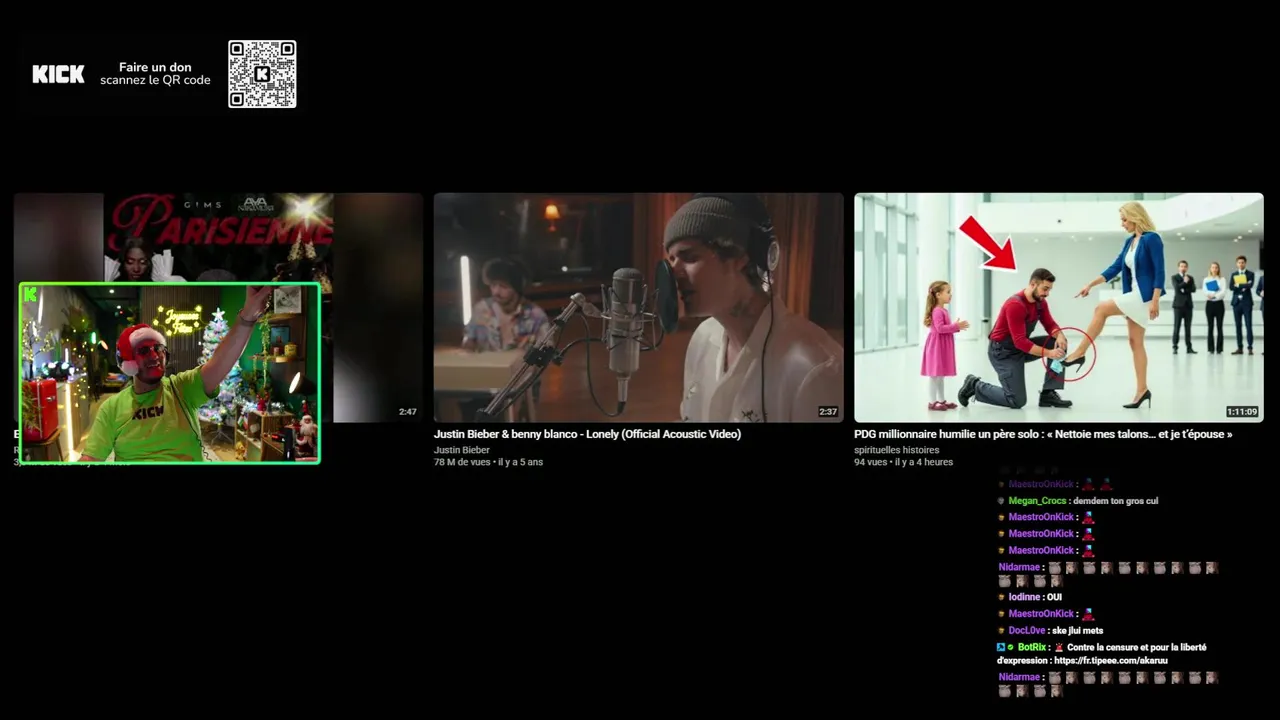Click '94 vues • il y a 4 heures'
Screen dimensions: 1280x720
903,462
